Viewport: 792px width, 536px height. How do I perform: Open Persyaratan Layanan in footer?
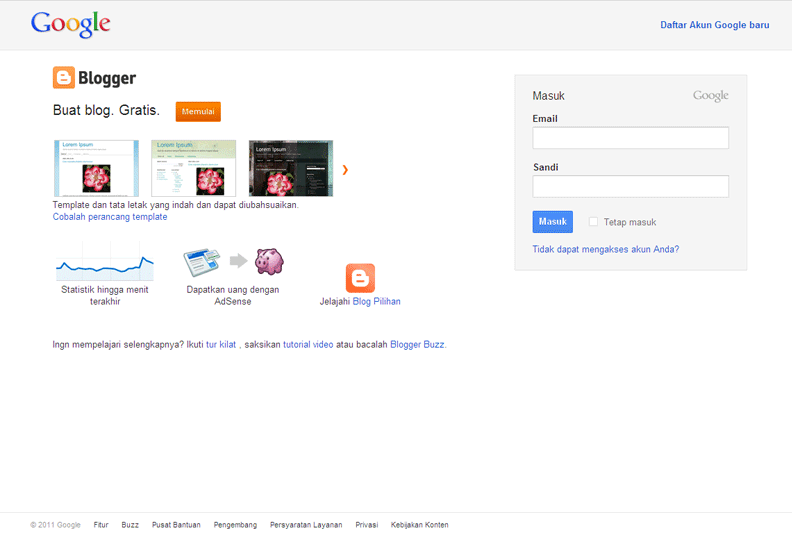[x=306, y=524]
